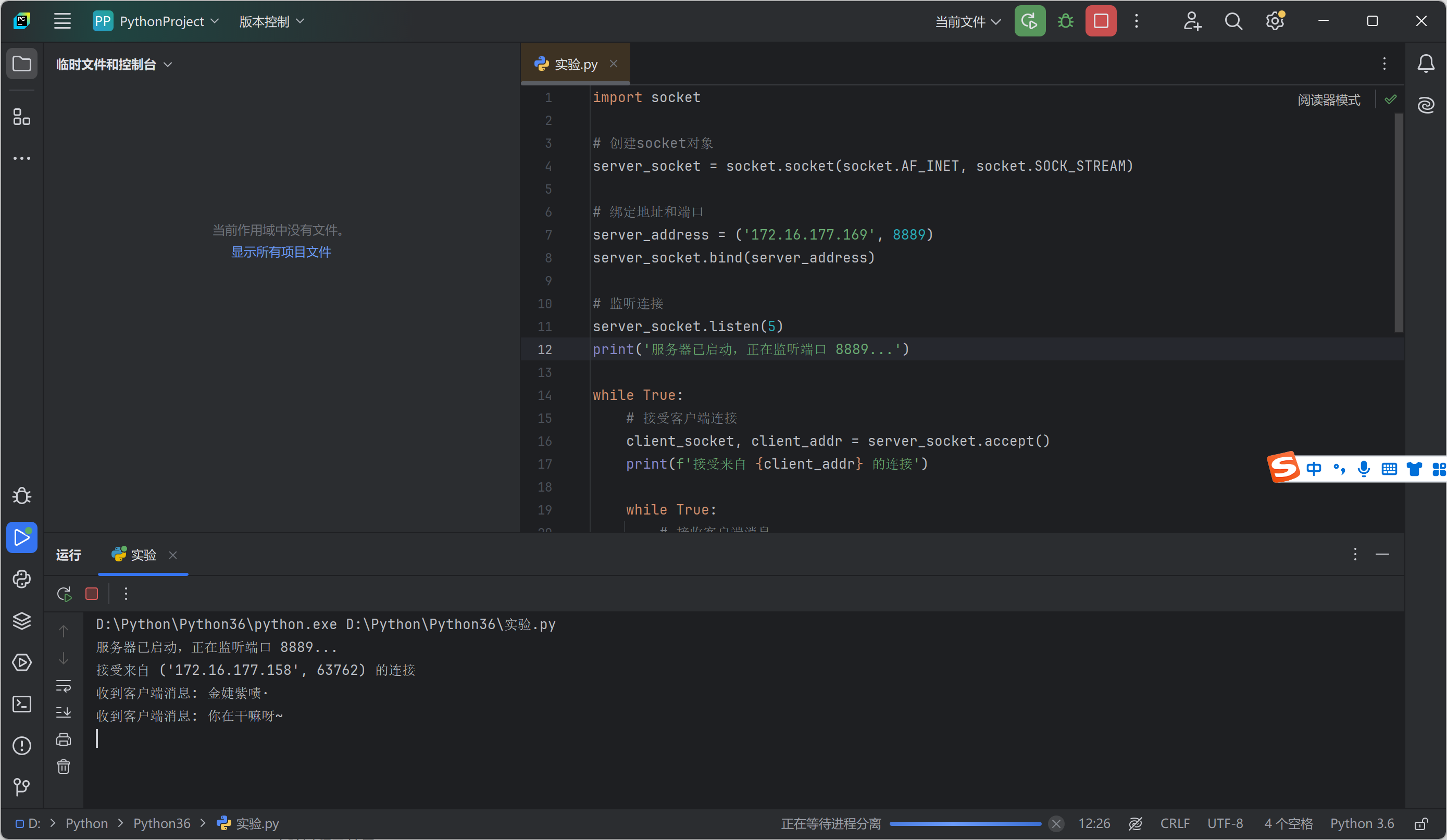Open the Terminal tool window

click(21, 704)
